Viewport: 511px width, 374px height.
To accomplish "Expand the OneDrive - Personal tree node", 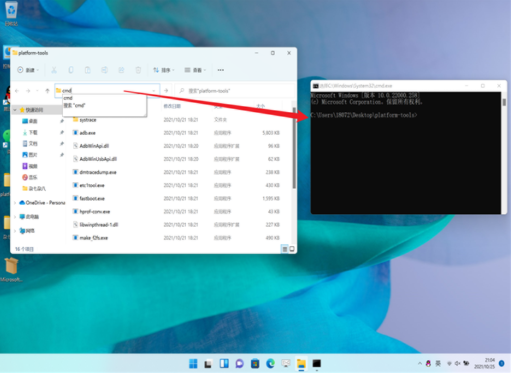I will click(15, 203).
